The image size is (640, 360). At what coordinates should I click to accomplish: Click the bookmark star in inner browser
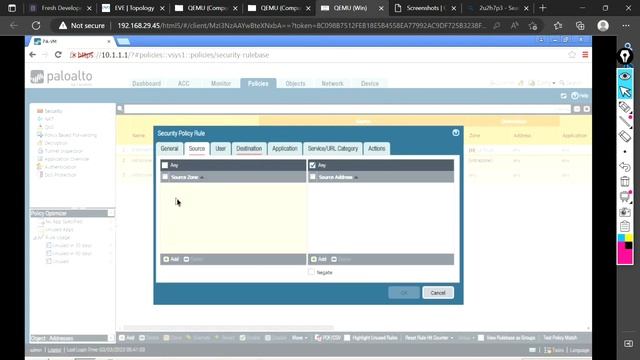572,55
